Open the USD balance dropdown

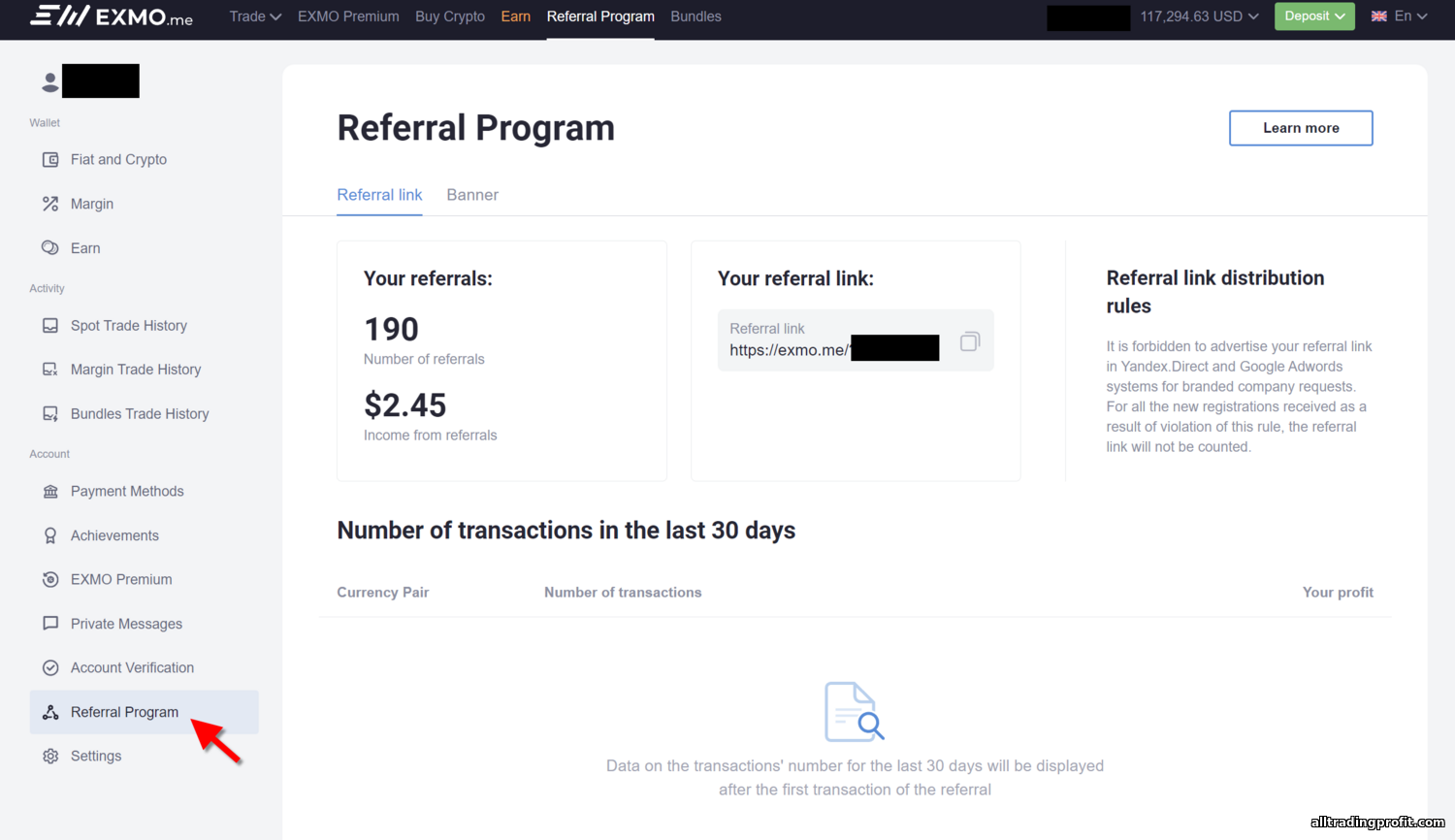point(1199,16)
